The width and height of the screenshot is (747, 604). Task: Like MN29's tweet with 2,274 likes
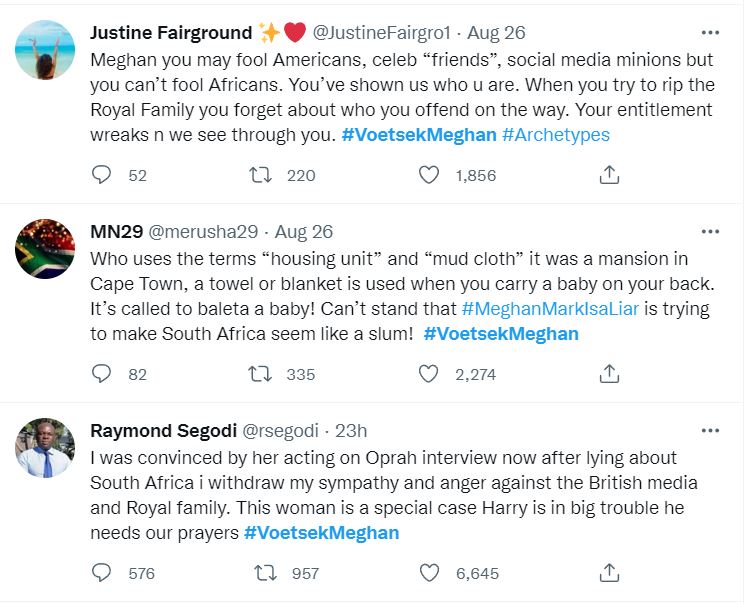(429, 374)
